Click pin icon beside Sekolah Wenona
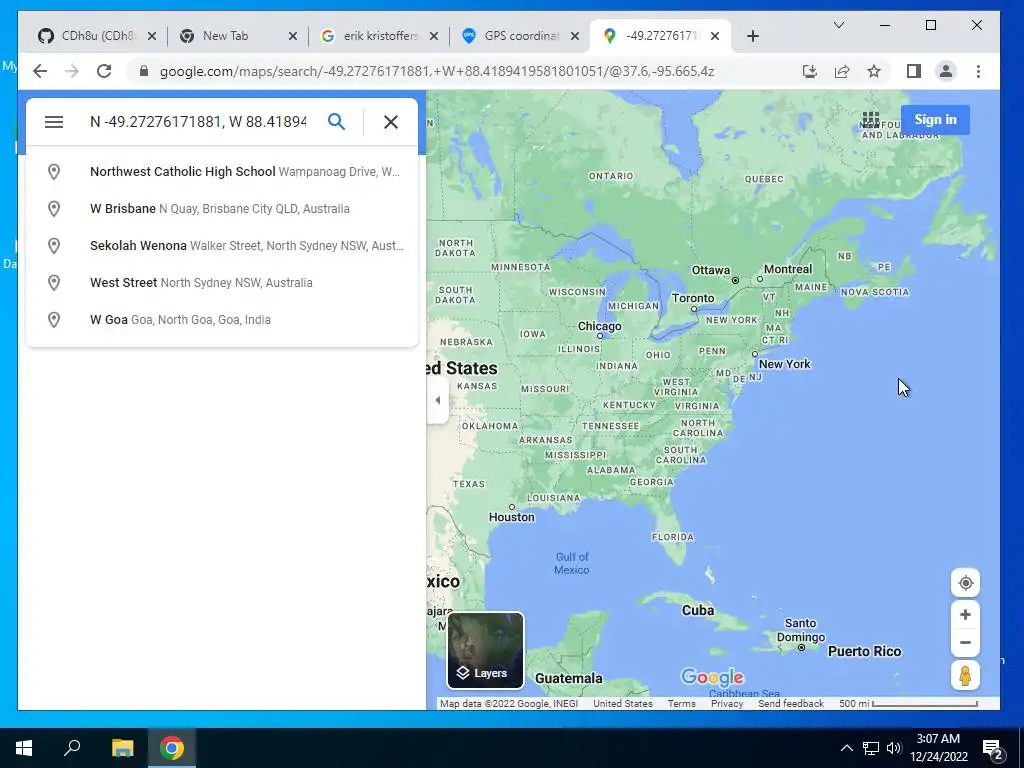The width and height of the screenshot is (1024, 768). [x=54, y=246]
